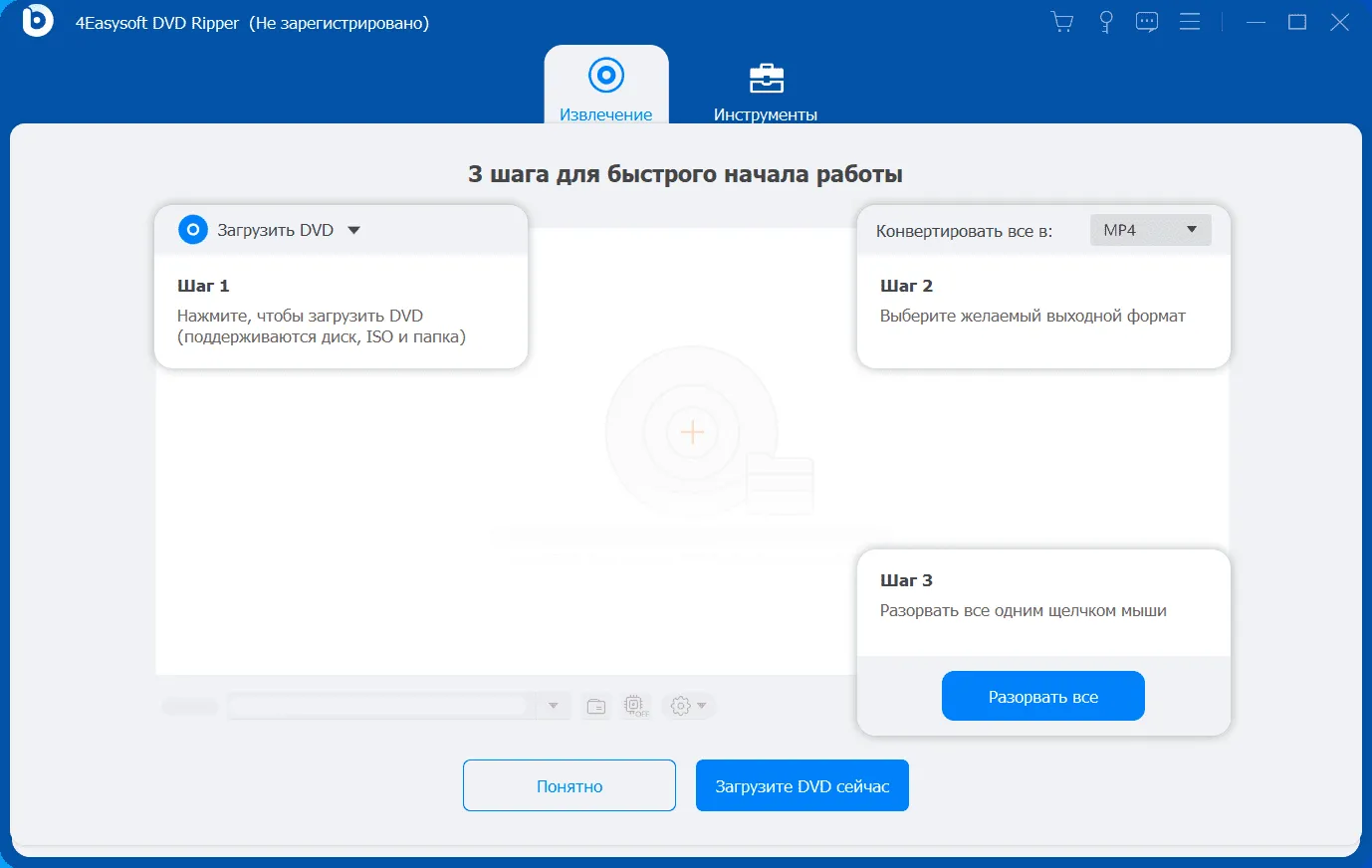Click the Шаг 3 heading
1372x868 pixels.
point(906,580)
